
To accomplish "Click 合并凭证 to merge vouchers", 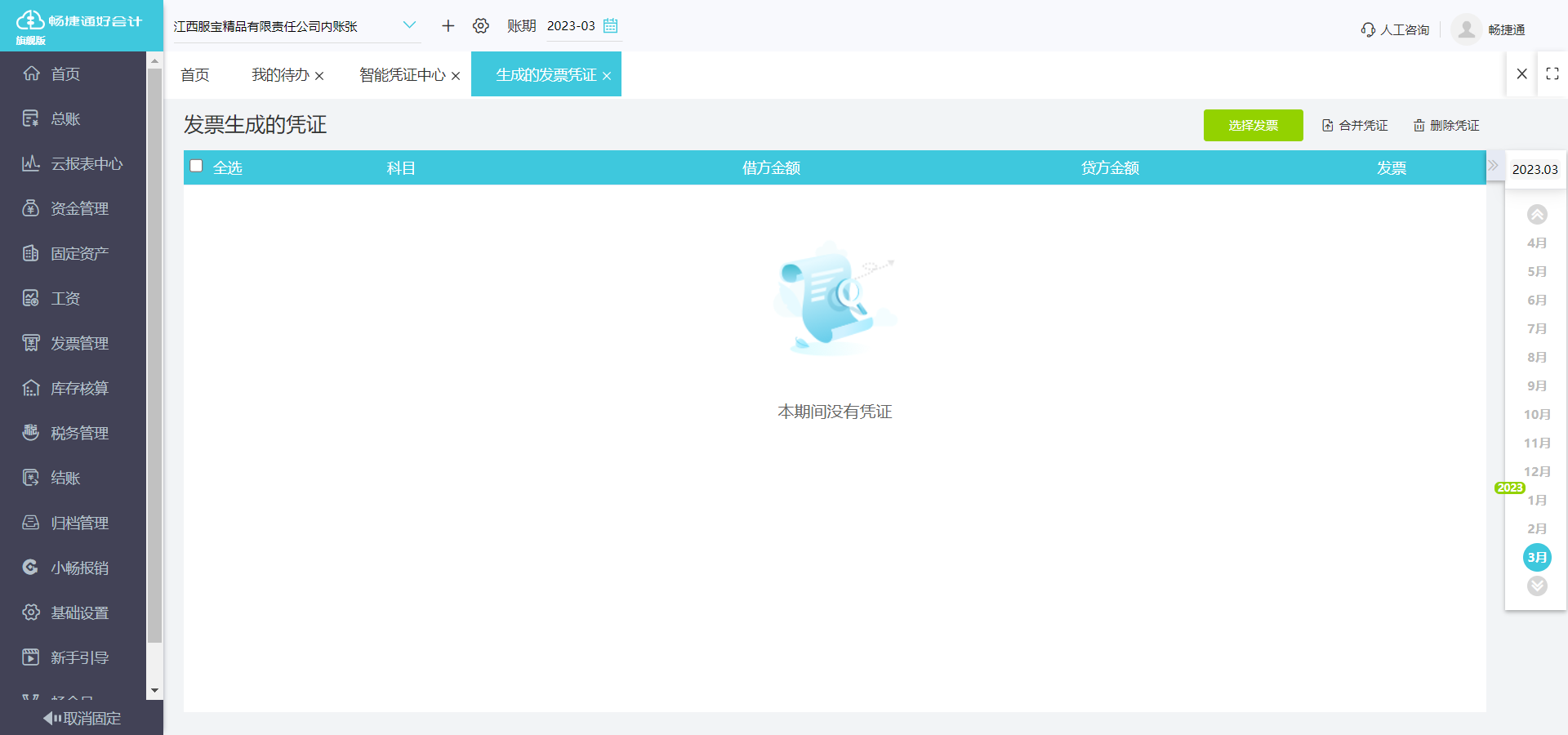I will [x=1355, y=125].
